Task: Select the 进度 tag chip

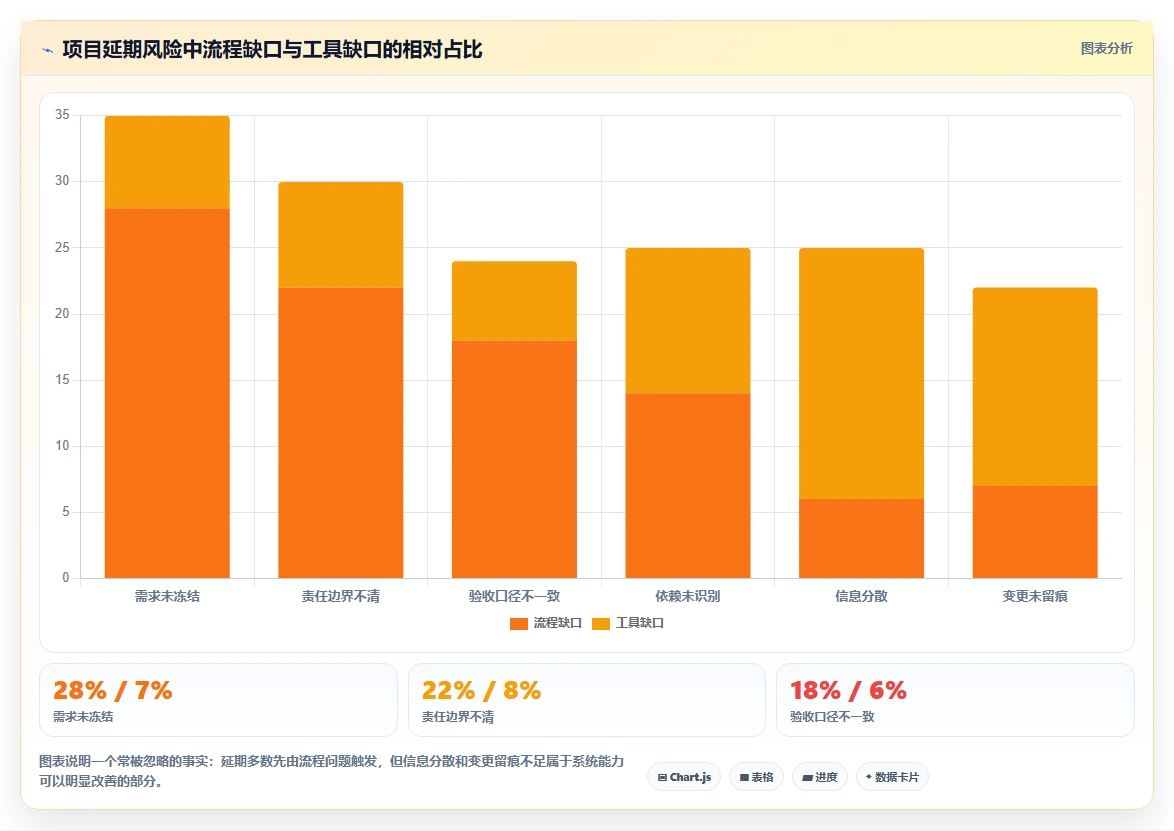Action: (820, 777)
